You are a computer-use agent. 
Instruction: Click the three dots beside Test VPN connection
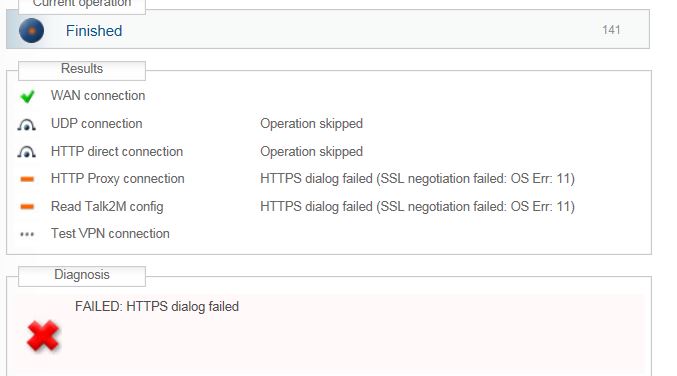(x=27, y=234)
